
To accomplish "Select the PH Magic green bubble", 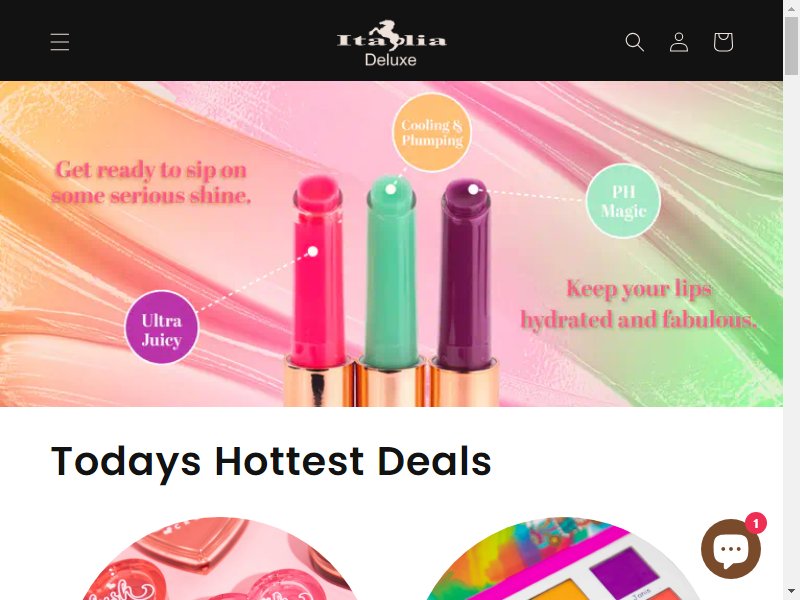I will pos(623,201).
